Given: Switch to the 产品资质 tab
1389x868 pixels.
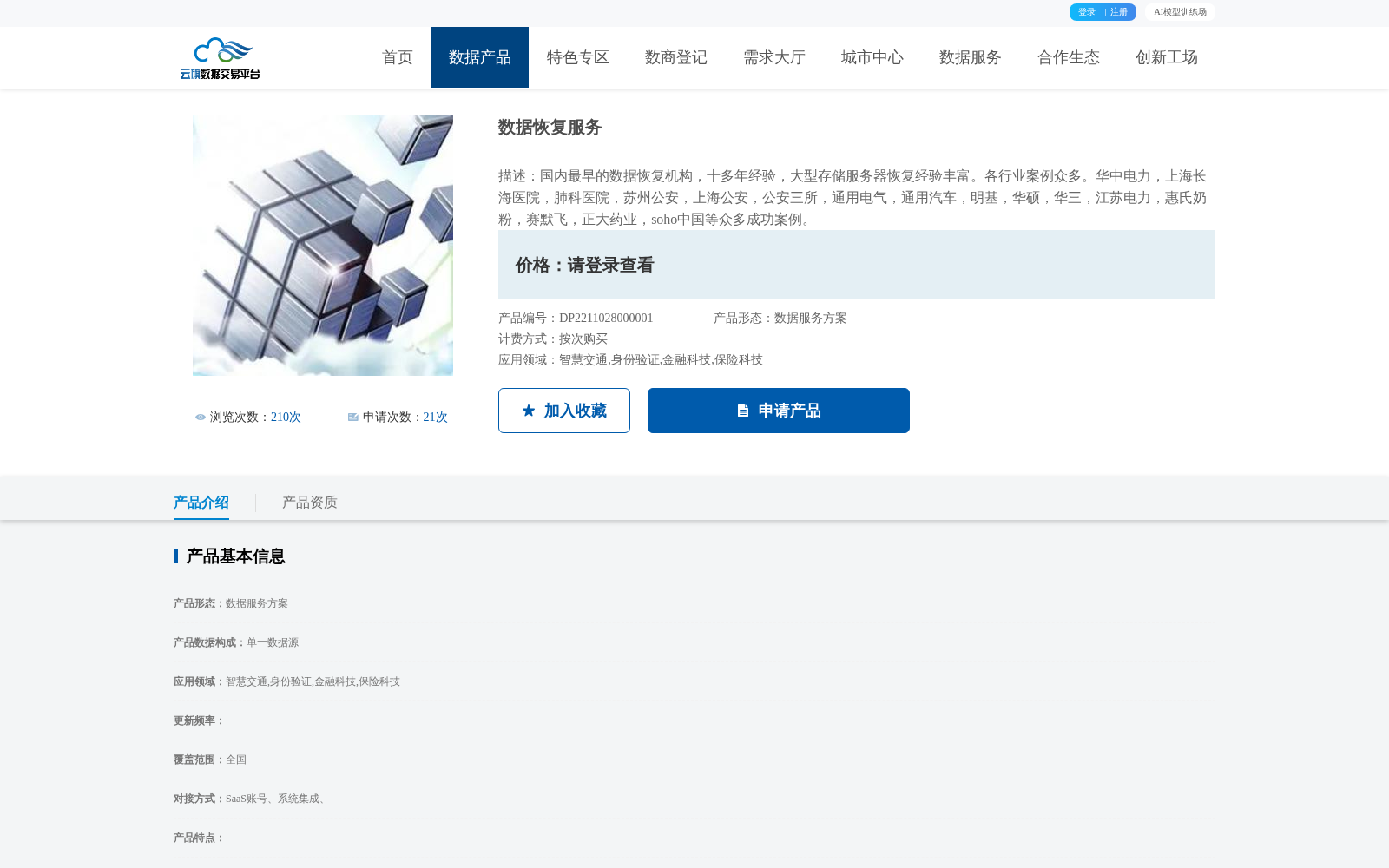Looking at the screenshot, I should click(310, 503).
